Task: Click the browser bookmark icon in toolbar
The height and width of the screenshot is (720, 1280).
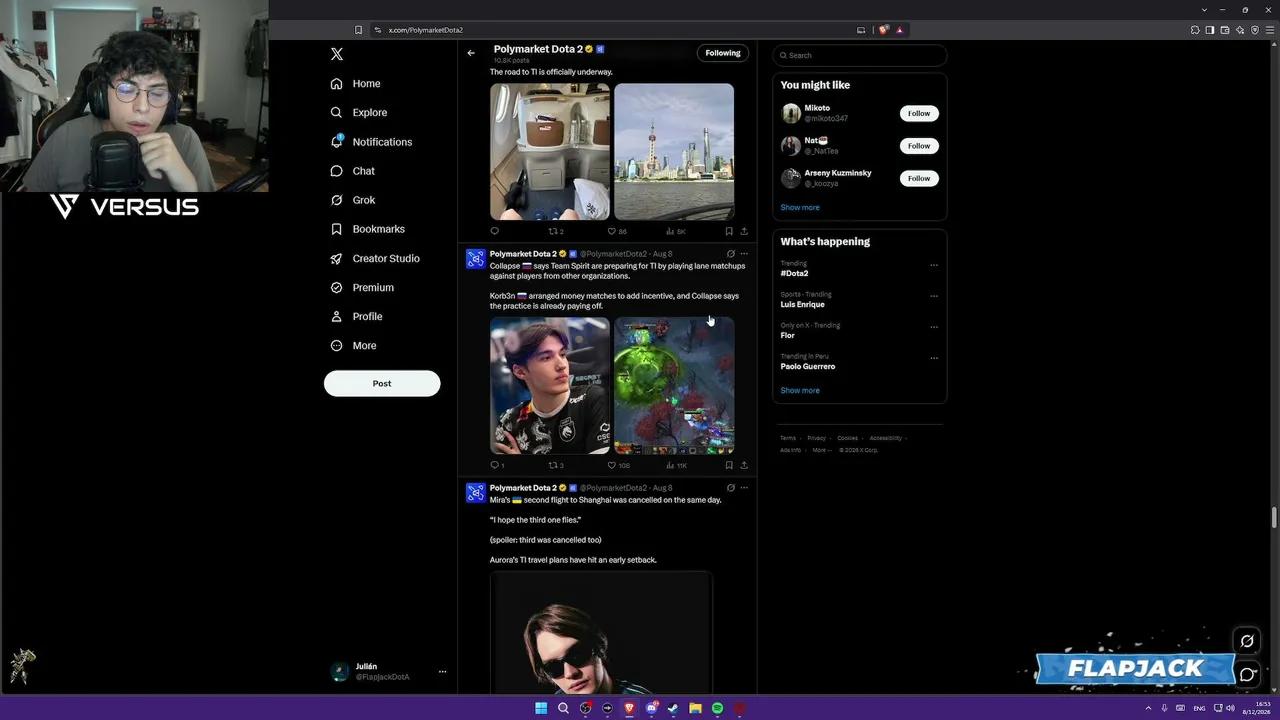Action: pyautogui.click(x=359, y=30)
